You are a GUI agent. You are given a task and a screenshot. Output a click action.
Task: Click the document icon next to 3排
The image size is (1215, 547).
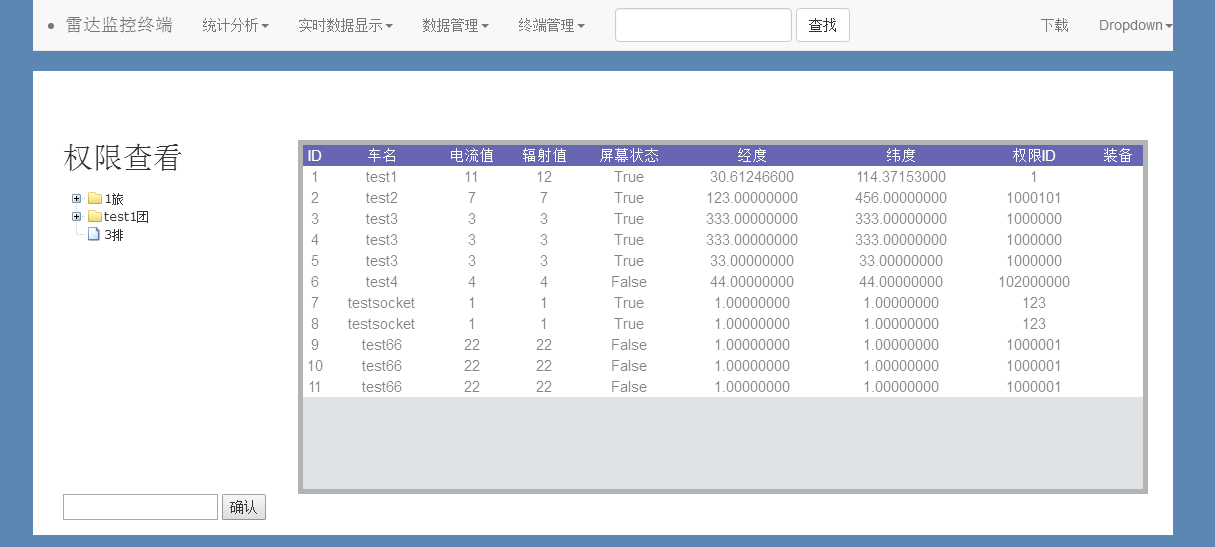[94, 235]
